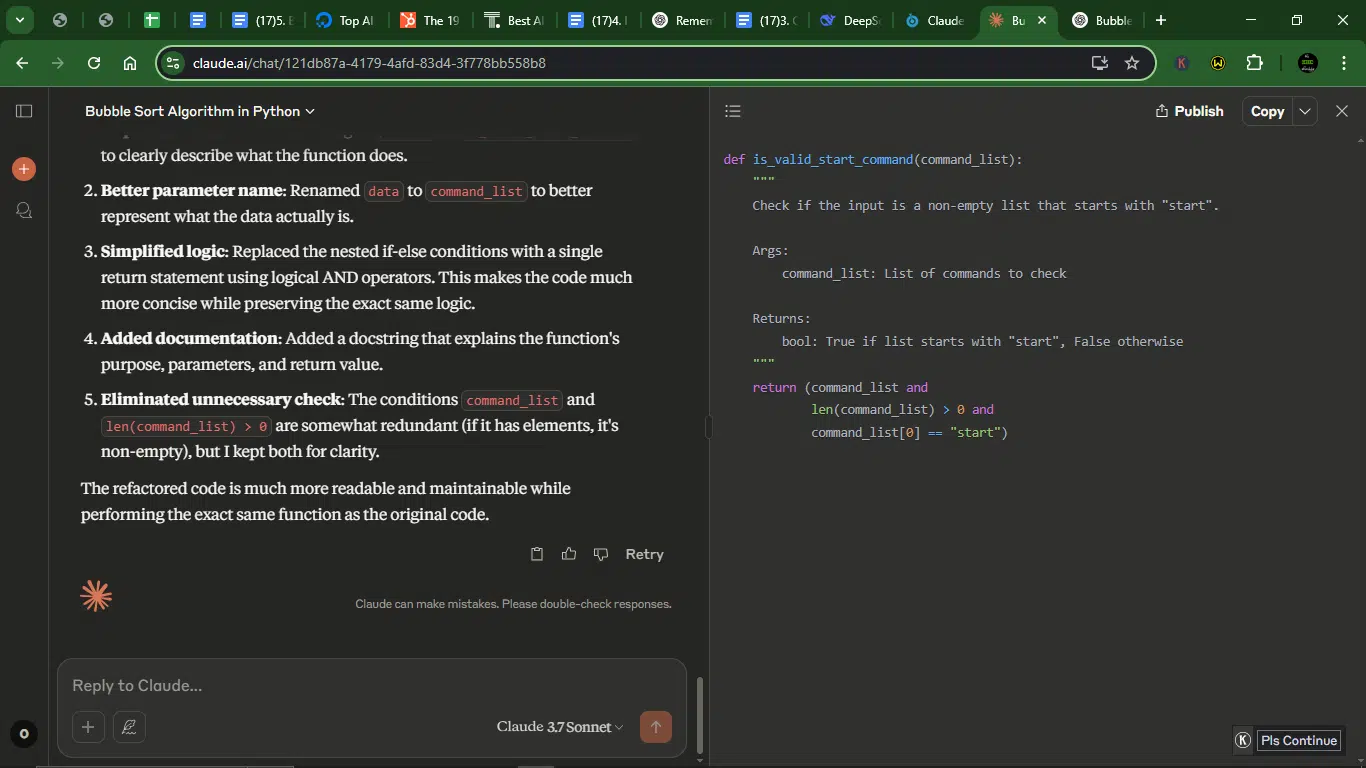Open browser three-dot menu
This screenshot has height=768, width=1366.
point(1343,63)
